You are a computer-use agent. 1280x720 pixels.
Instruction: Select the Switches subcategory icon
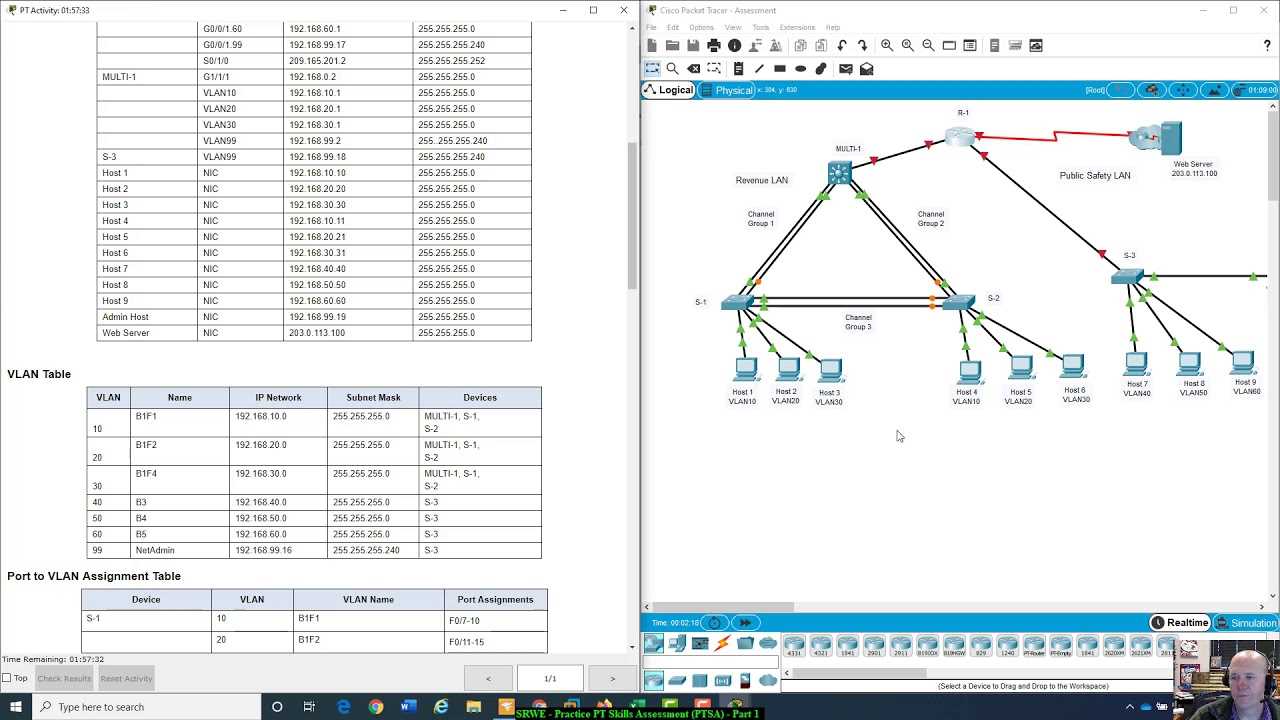(677, 680)
